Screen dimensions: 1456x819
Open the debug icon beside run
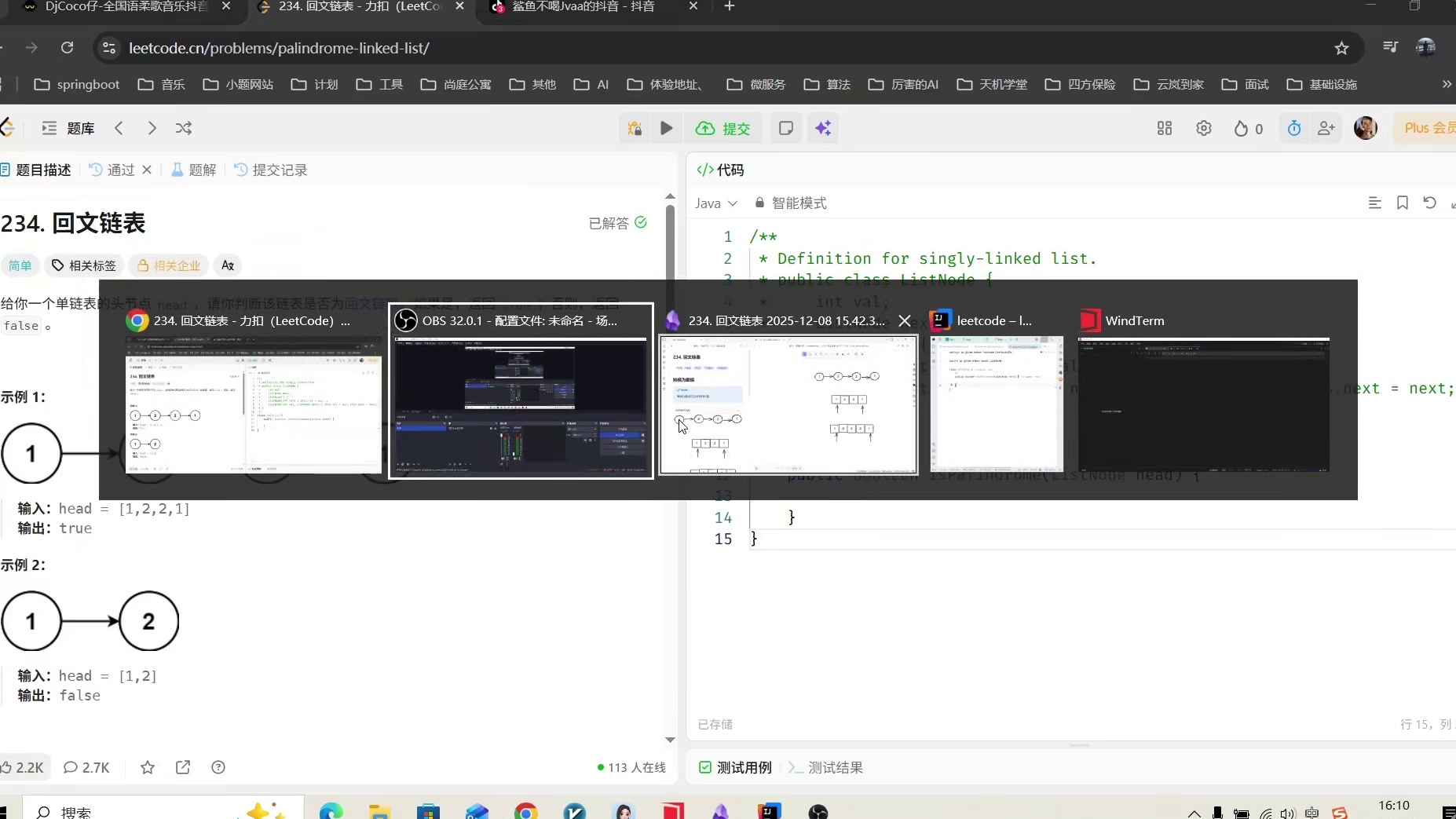[635, 128]
